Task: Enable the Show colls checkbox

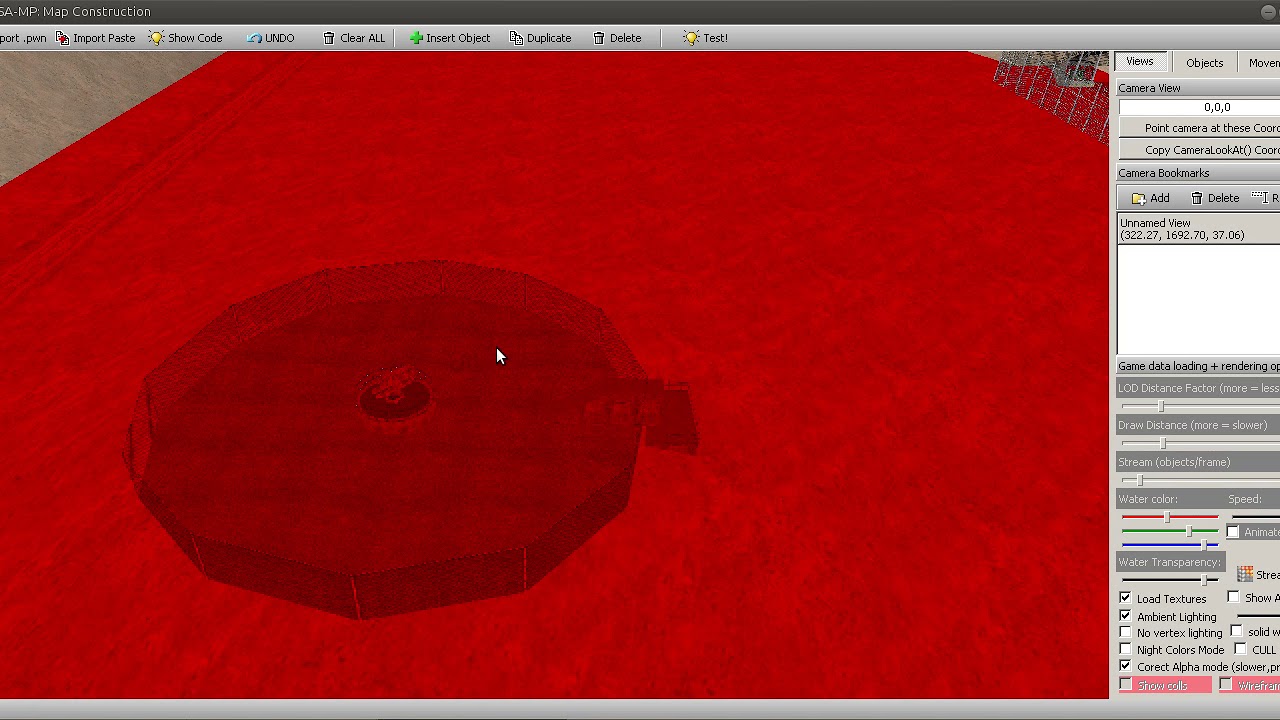Action: (1126, 685)
